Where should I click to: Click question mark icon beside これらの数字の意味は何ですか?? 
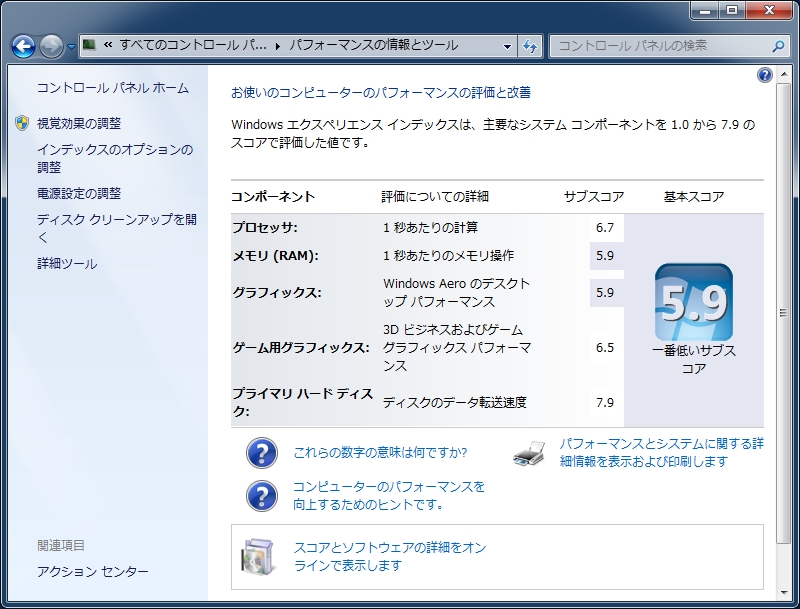[x=262, y=453]
